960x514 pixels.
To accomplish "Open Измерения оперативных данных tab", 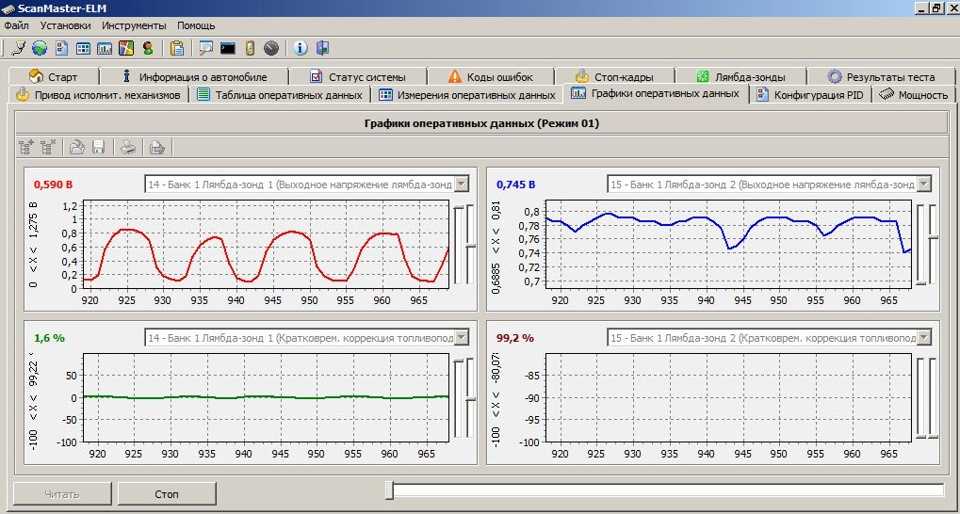I will [467, 95].
